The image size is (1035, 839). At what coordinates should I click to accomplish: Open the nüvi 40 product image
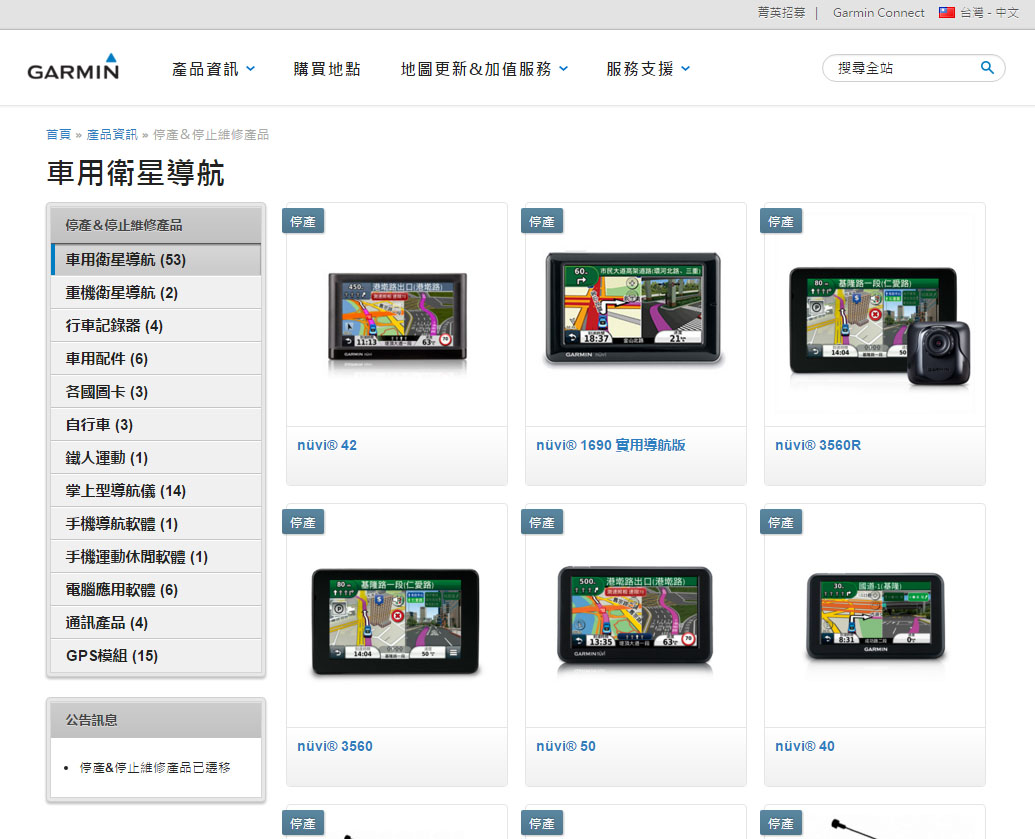(x=875, y=616)
